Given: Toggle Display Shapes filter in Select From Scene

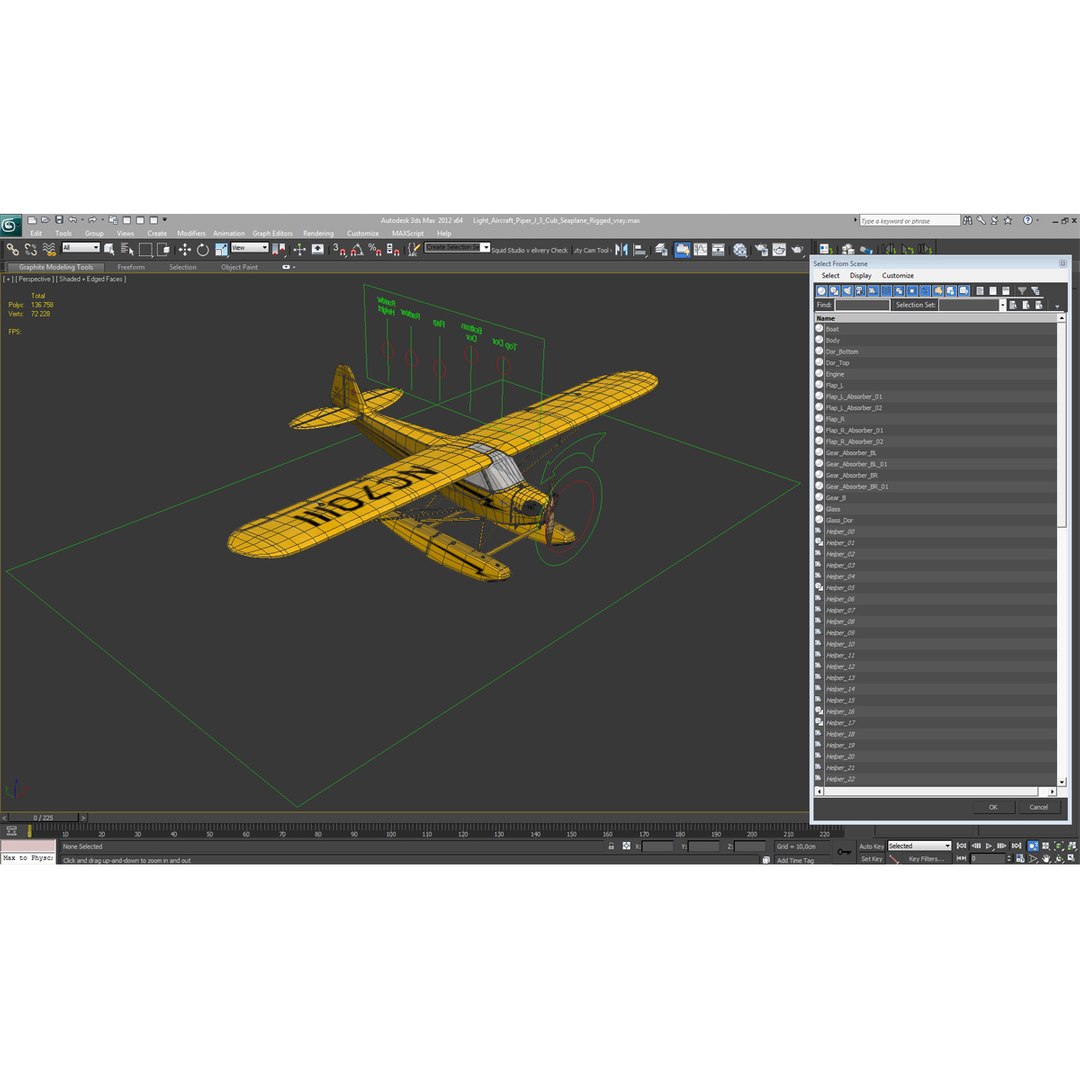Looking at the screenshot, I should [x=834, y=291].
